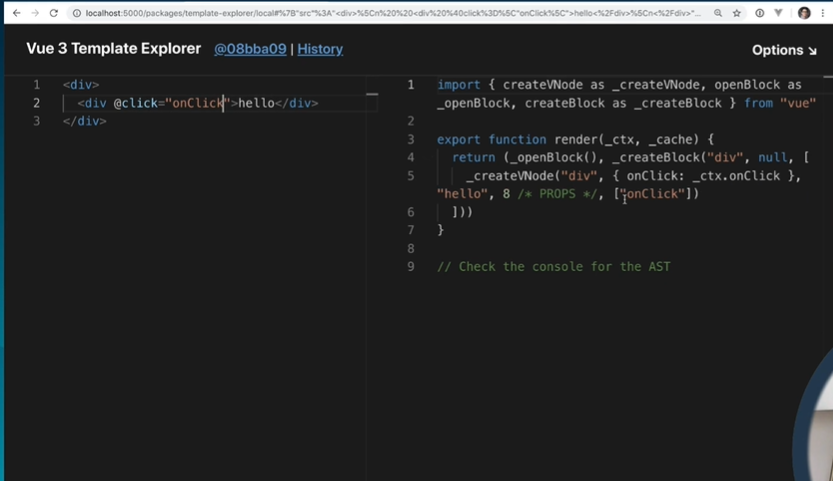Select line number 2 in the template editor

pyautogui.click(x=36, y=103)
